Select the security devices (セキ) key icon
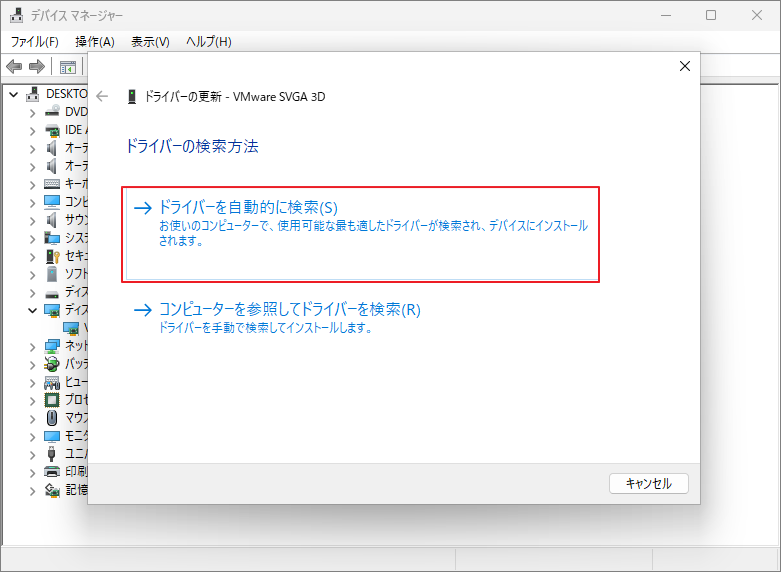This screenshot has width=781, height=572. 52,256
